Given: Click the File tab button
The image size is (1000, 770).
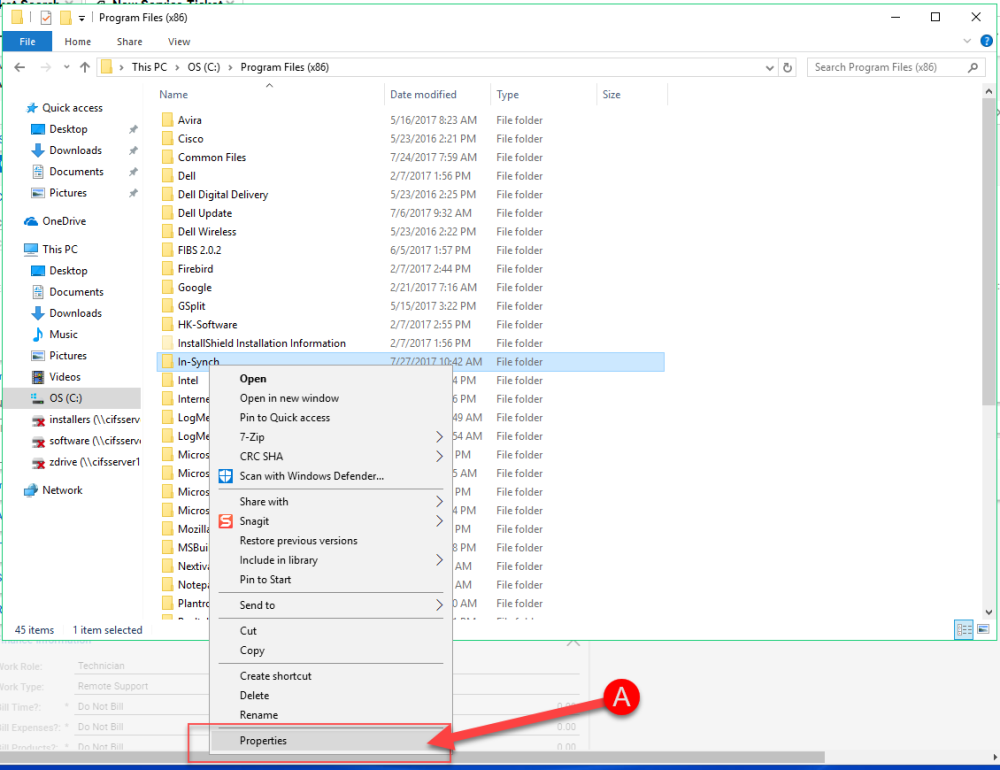Looking at the screenshot, I should pyautogui.click(x=27, y=42).
